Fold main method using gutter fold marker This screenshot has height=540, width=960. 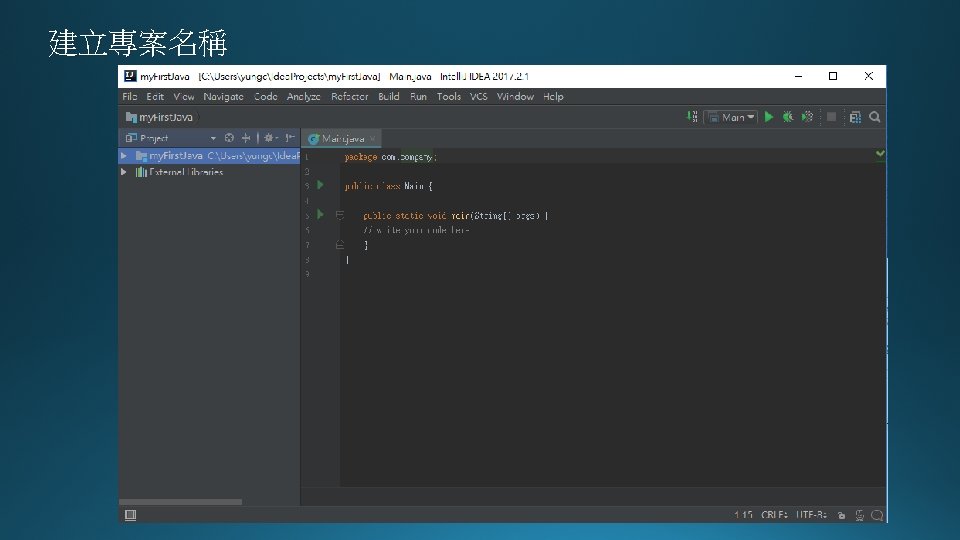coord(340,215)
